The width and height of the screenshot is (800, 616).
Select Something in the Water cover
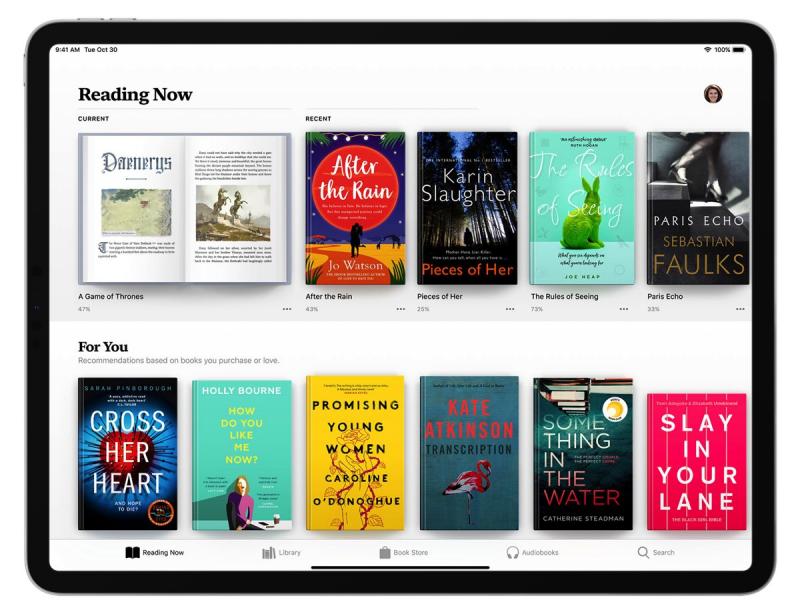583,454
